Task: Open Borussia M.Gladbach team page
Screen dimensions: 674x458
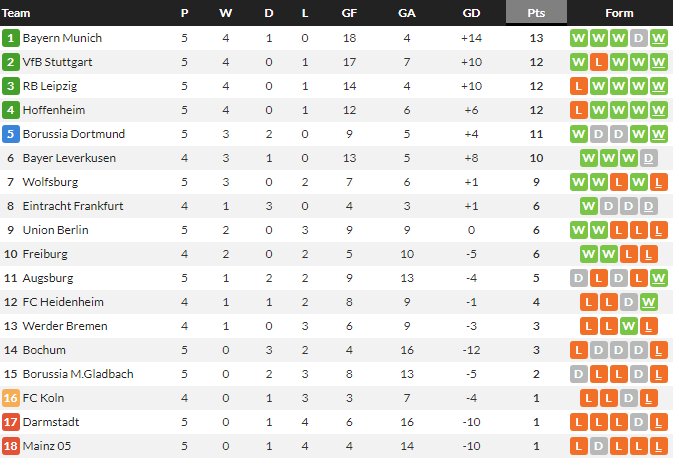Action: click(79, 374)
